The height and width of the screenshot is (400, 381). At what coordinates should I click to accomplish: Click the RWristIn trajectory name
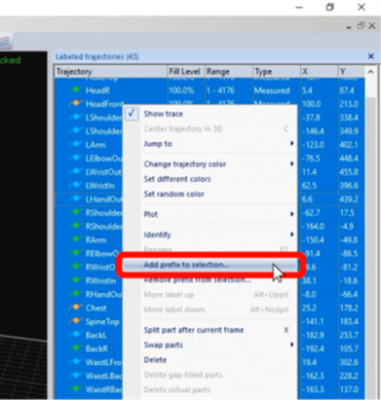101,281
